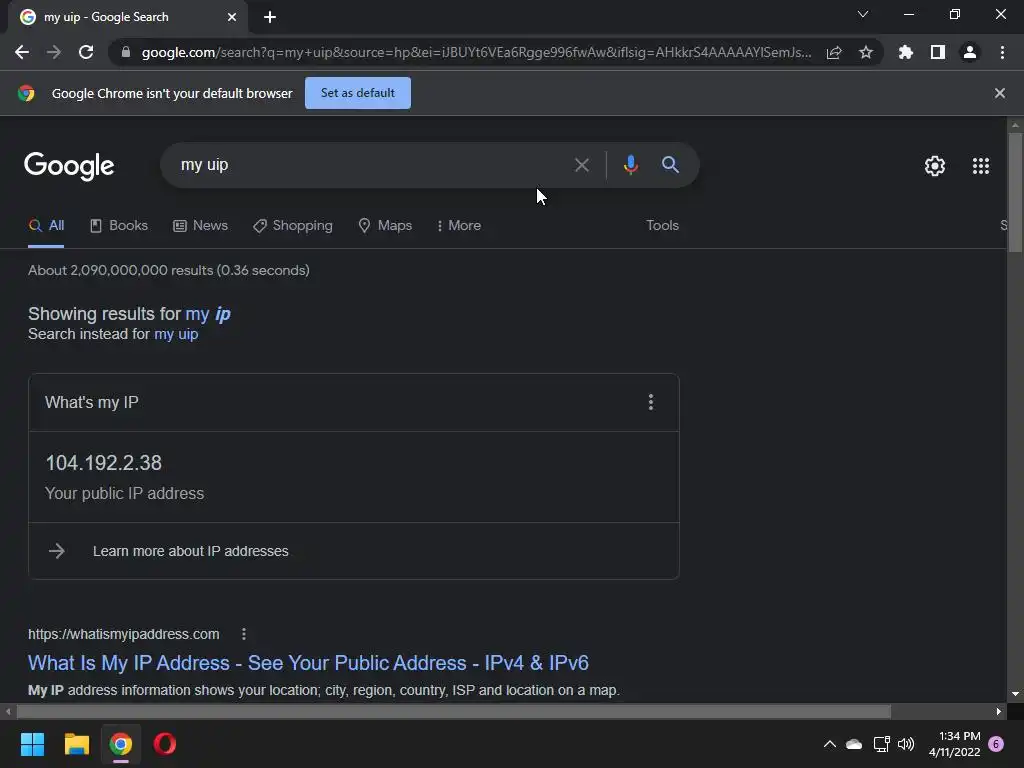Viewport: 1024px width, 768px height.
Task: Learn more about IP addresses
Action: tap(191, 551)
